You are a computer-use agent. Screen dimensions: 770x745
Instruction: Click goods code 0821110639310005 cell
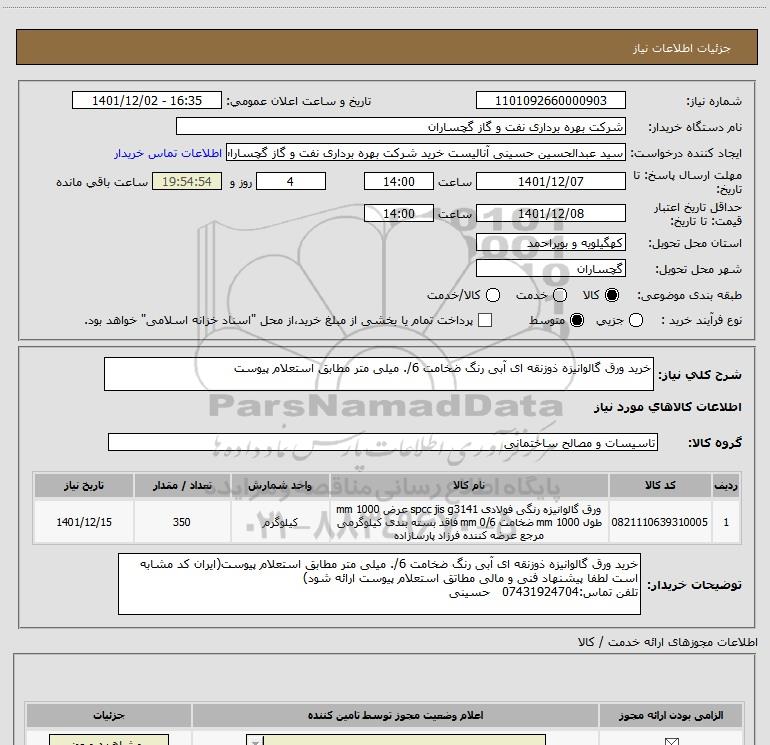coord(660,522)
